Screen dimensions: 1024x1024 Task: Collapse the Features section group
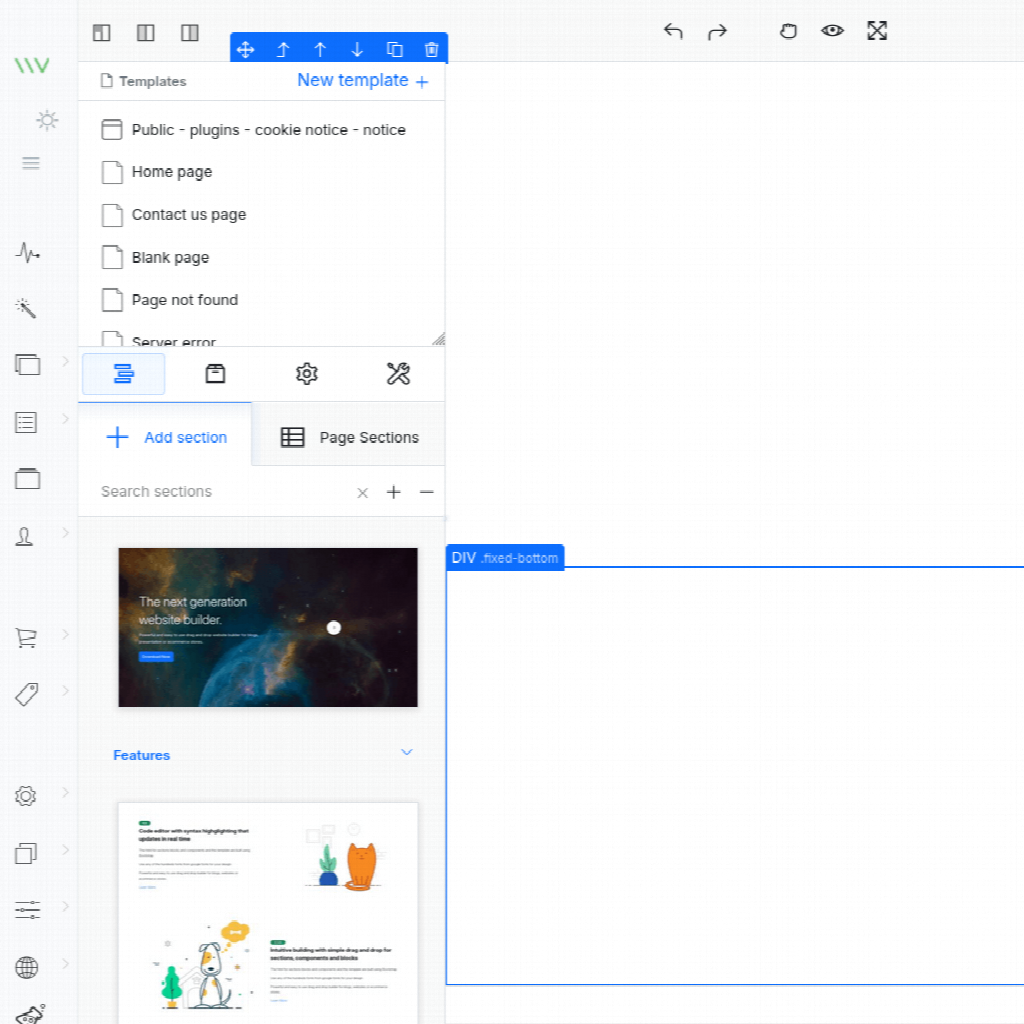[x=406, y=752]
